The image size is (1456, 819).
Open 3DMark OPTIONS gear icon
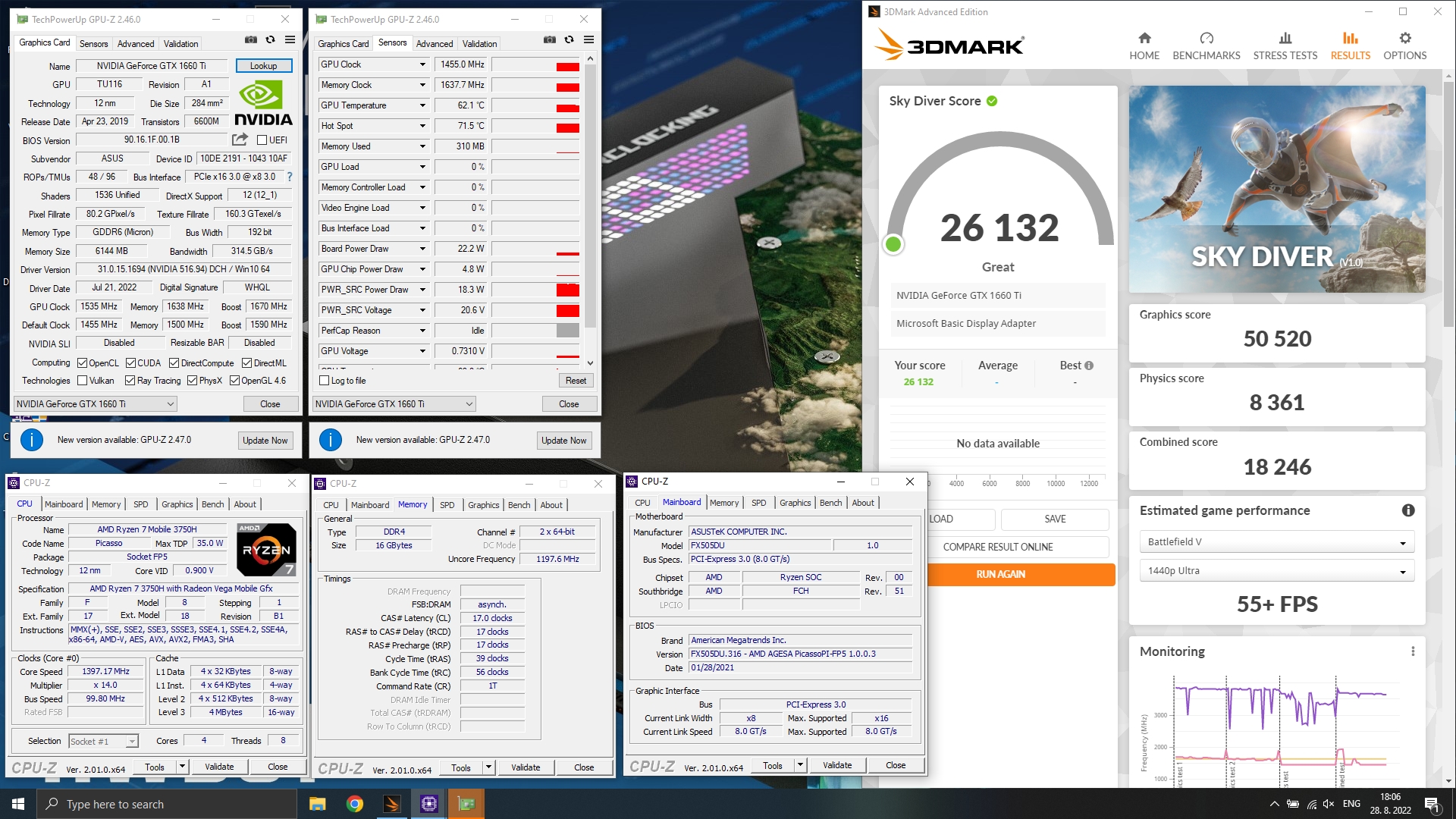[x=1405, y=38]
